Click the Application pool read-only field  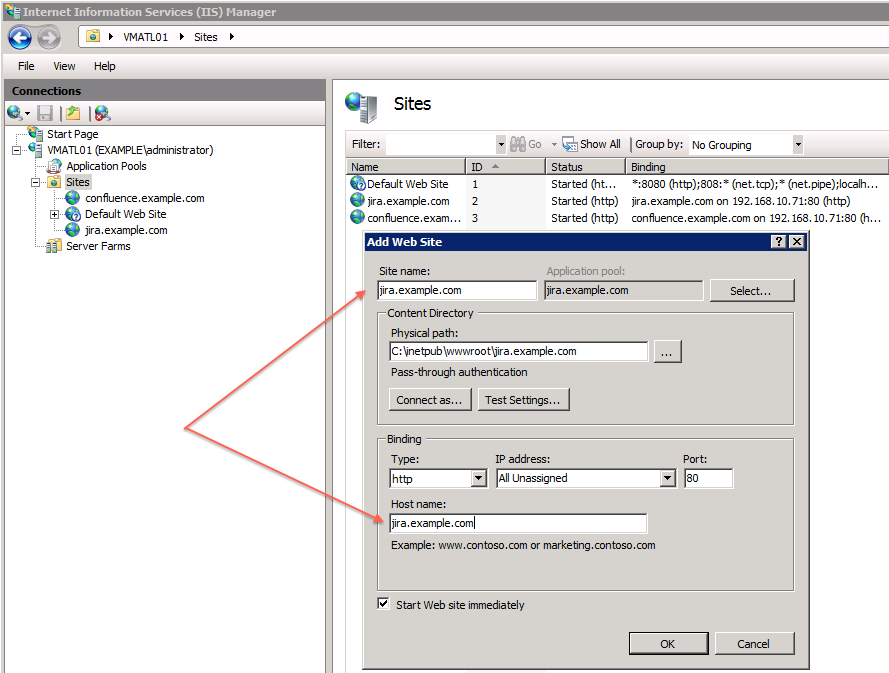click(624, 290)
